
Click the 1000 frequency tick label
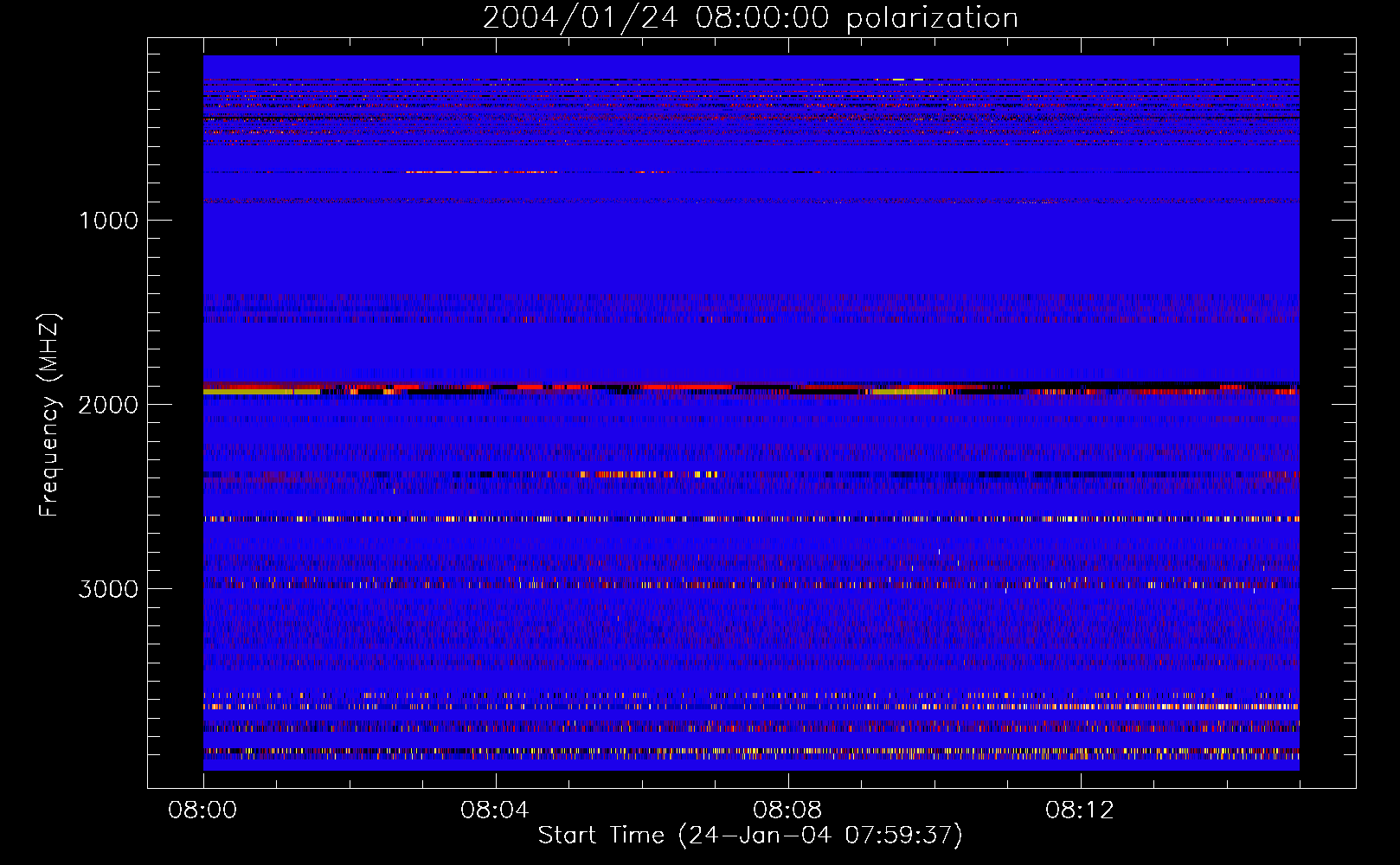108,221
